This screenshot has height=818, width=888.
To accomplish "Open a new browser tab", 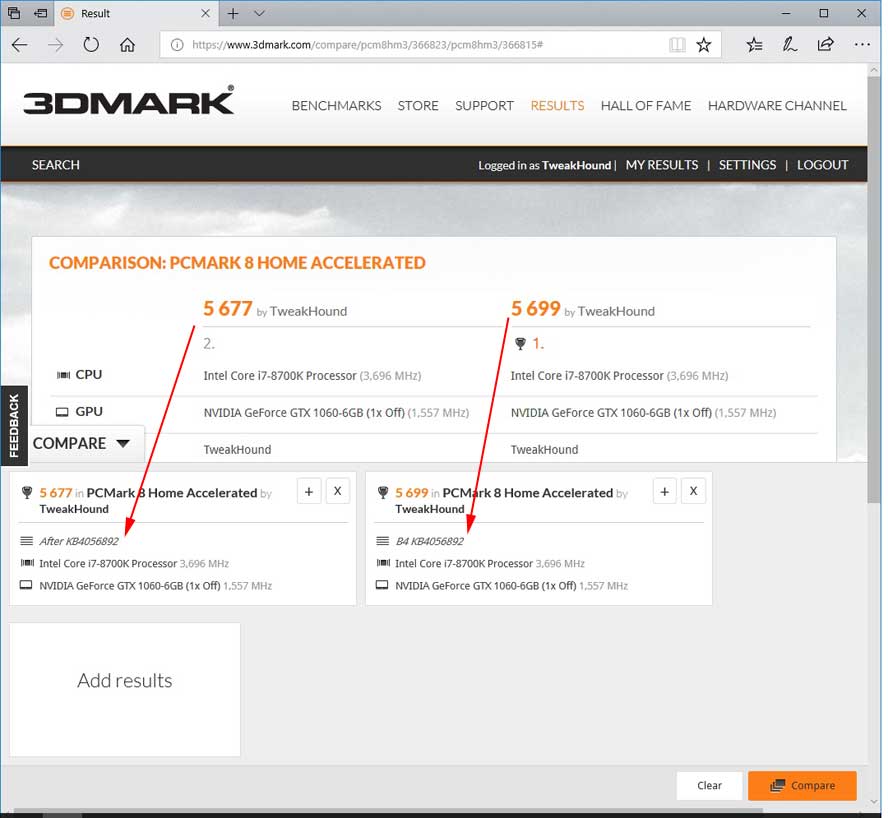I will pyautogui.click(x=233, y=13).
